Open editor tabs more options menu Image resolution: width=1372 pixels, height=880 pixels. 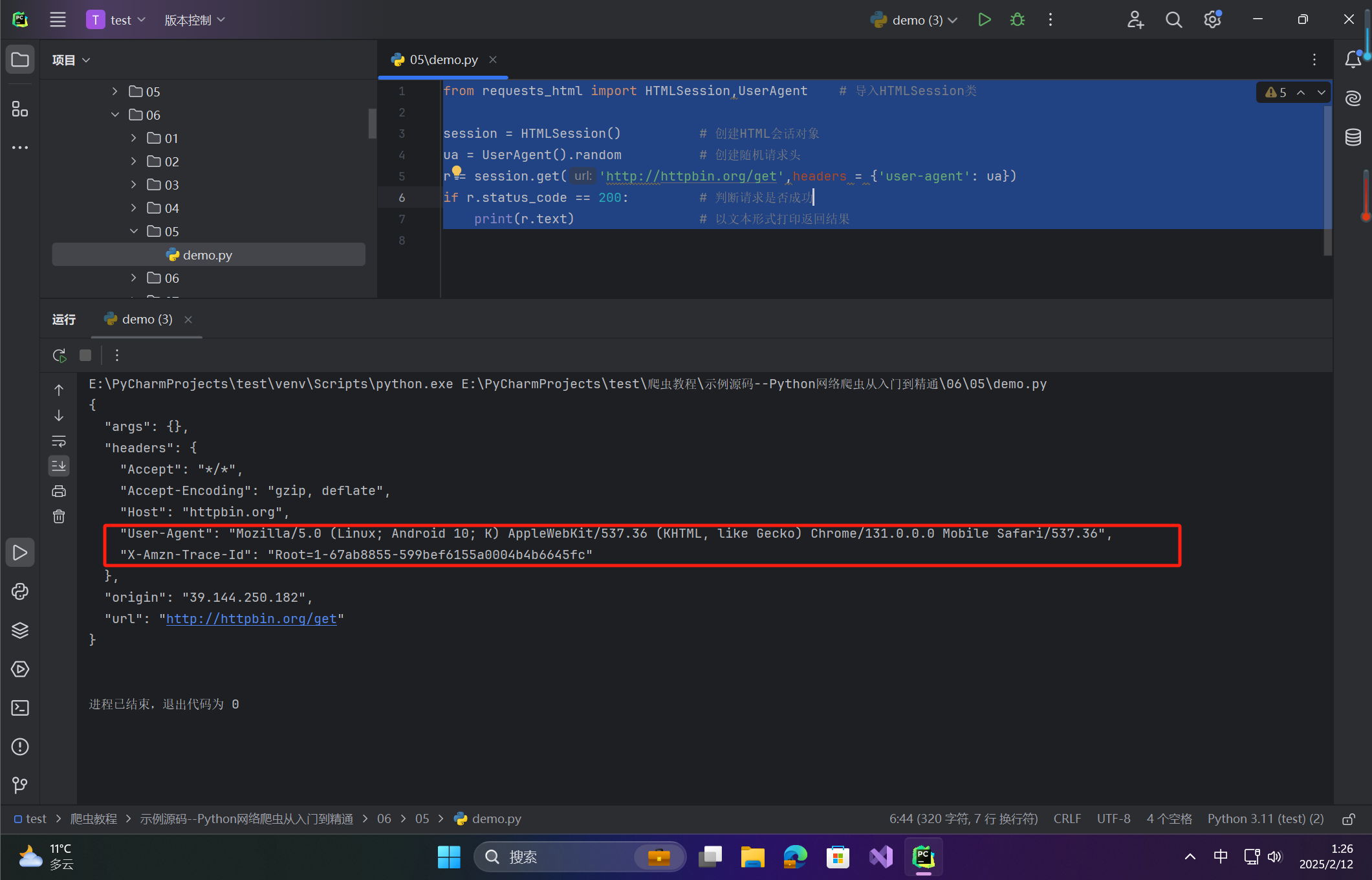click(x=1314, y=60)
